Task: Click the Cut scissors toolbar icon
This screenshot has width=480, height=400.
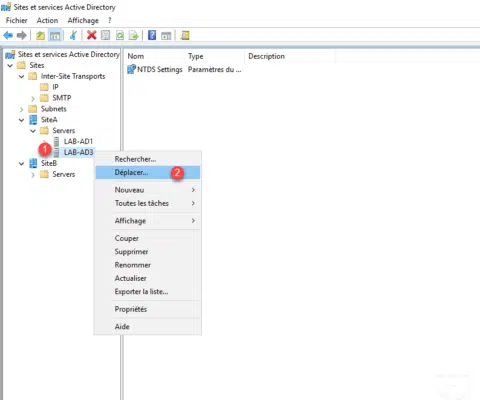Action: pyautogui.click(x=74, y=35)
